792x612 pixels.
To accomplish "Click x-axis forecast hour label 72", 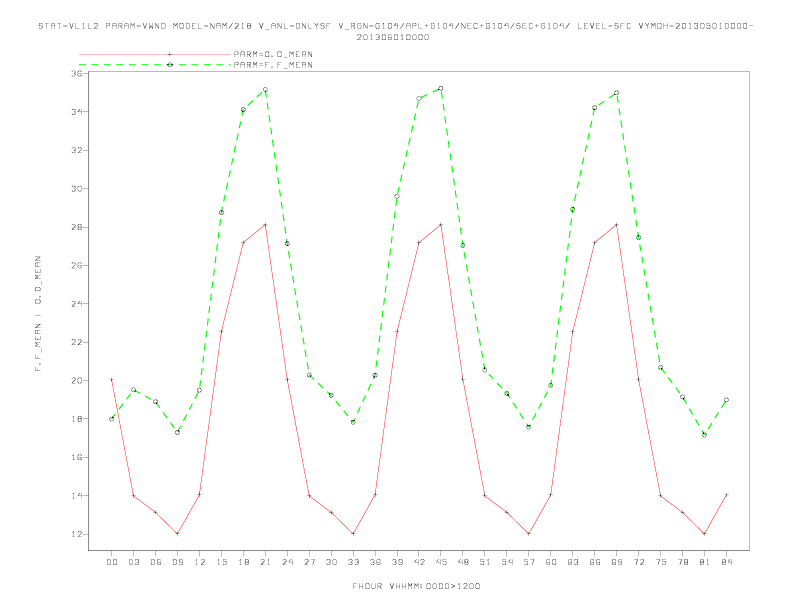I will coord(638,562).
